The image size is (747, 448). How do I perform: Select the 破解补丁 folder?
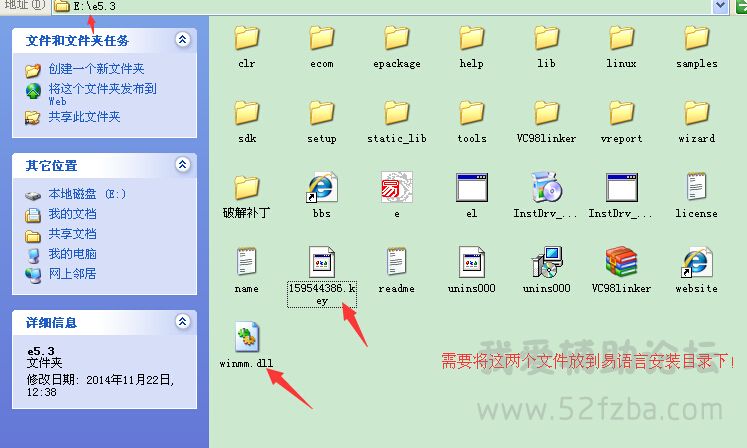coord(247,188)
